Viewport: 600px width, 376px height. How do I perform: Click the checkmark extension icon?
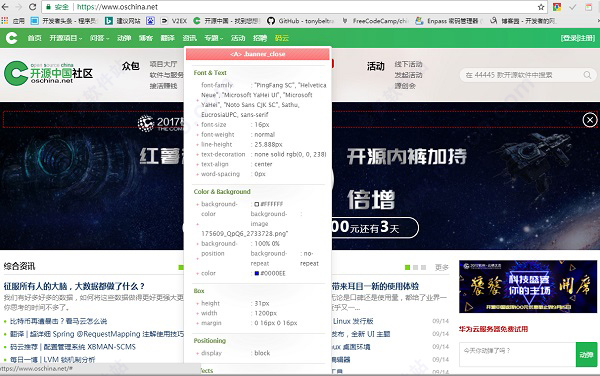click(x=573, y=7)
